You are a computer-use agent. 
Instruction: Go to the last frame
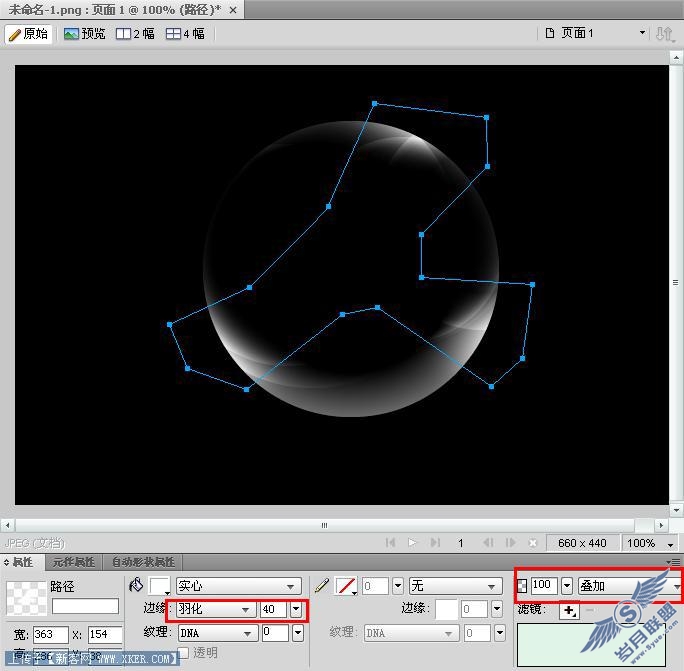(435, 543)
